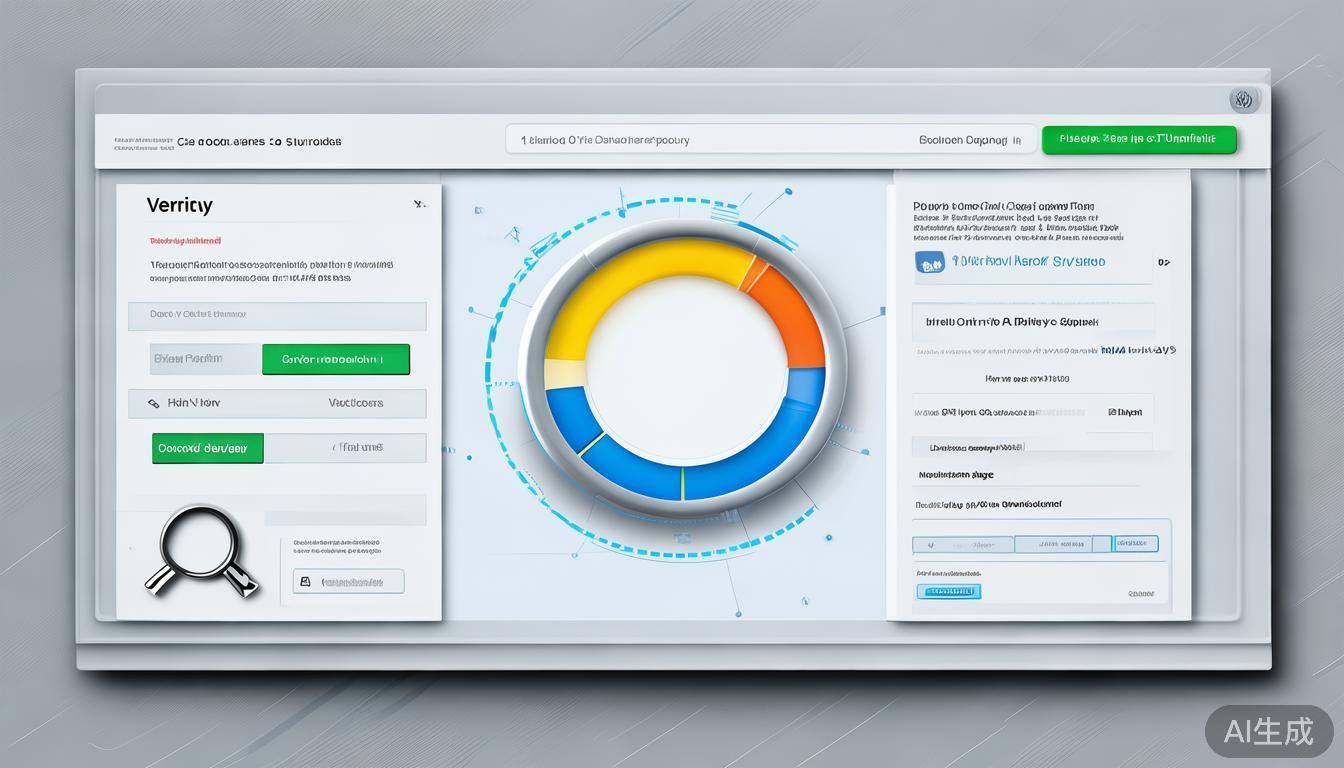Click the green button beside the gray field
1344x768 pixels.
click(x=335, y=359)
